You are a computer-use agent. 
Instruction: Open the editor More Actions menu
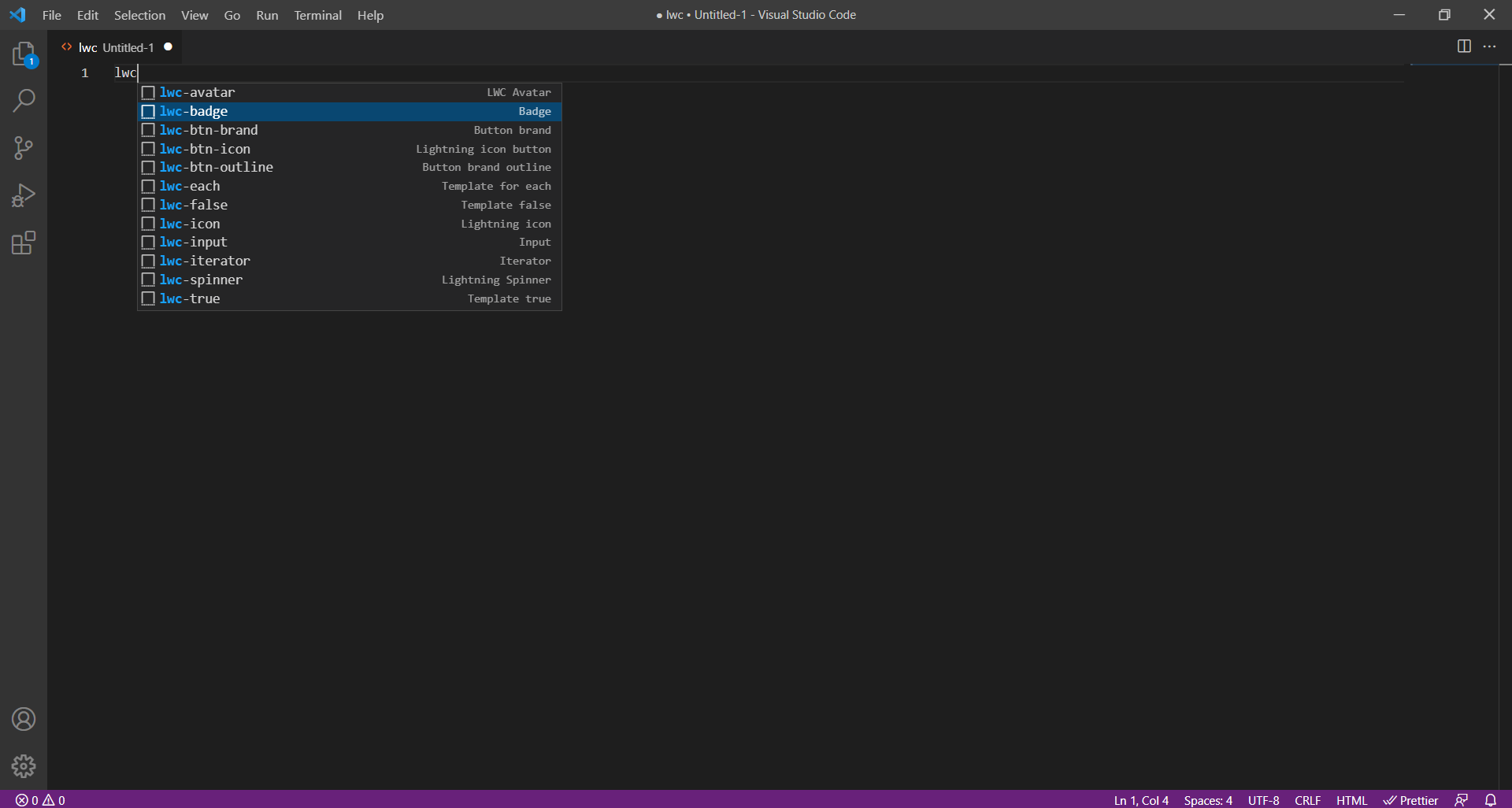pos(1490,46)
